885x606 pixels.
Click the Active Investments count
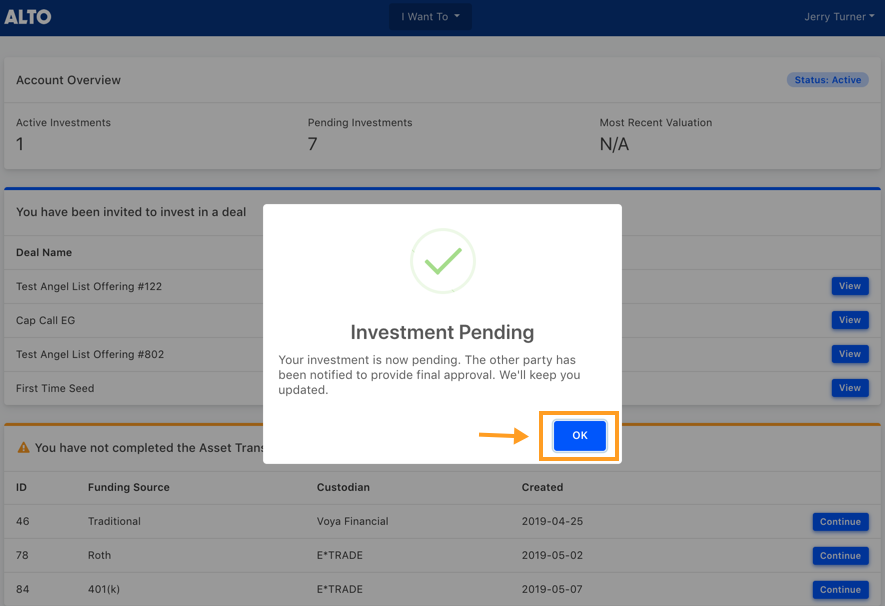(x=20, y=144)
